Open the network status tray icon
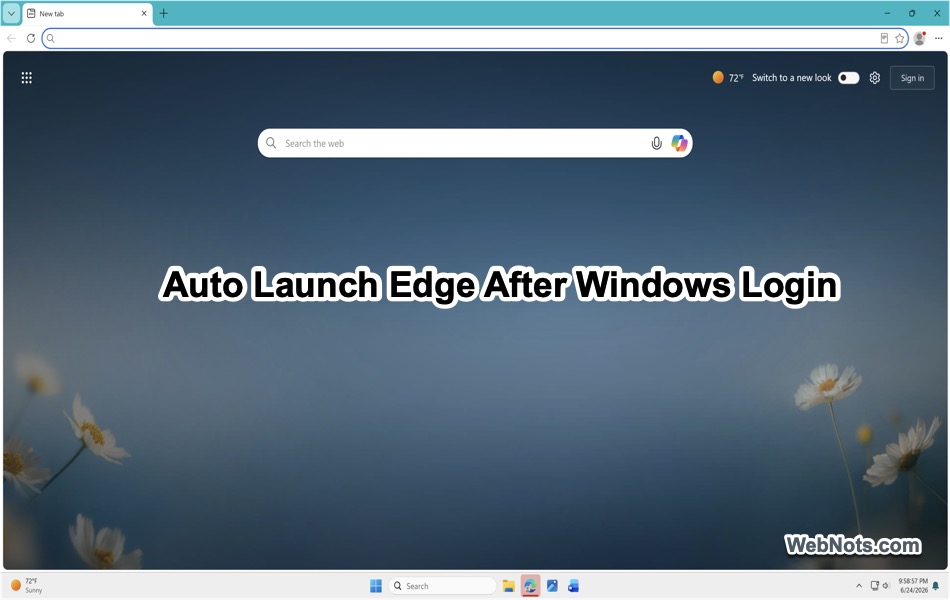This screenshot has width=950, height=600. 874,585
